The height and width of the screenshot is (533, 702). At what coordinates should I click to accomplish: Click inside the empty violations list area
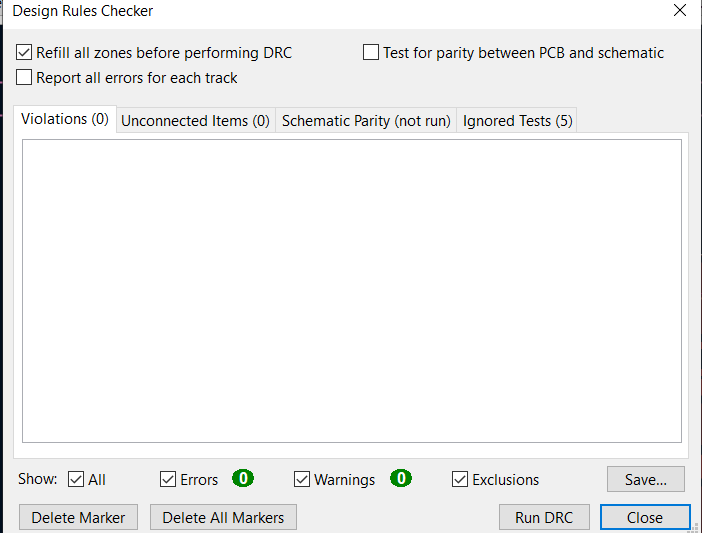tap(352, 291)
